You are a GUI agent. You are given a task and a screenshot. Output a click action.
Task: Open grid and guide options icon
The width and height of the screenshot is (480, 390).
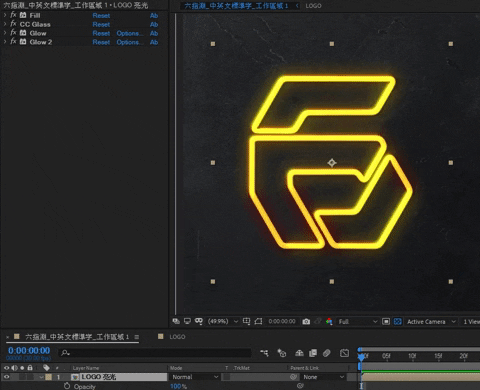pyautogui.click(x=246, y=321)
